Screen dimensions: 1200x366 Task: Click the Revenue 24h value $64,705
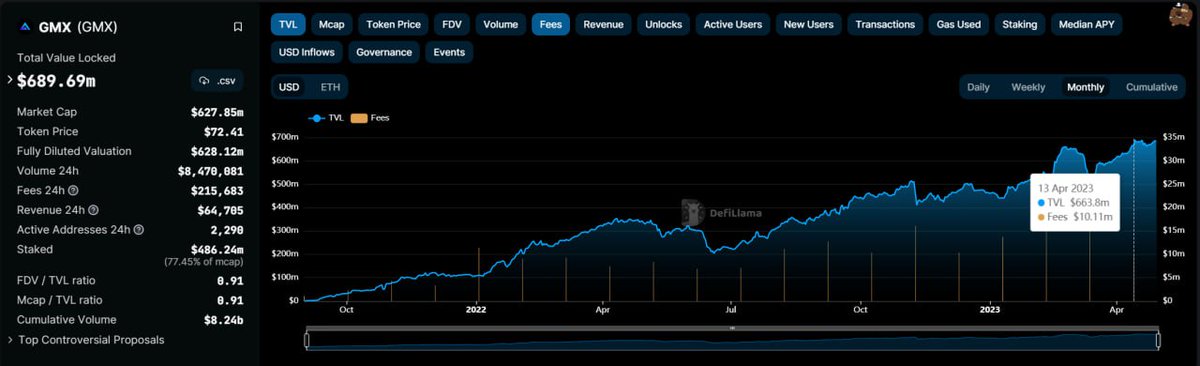(220, 210)
